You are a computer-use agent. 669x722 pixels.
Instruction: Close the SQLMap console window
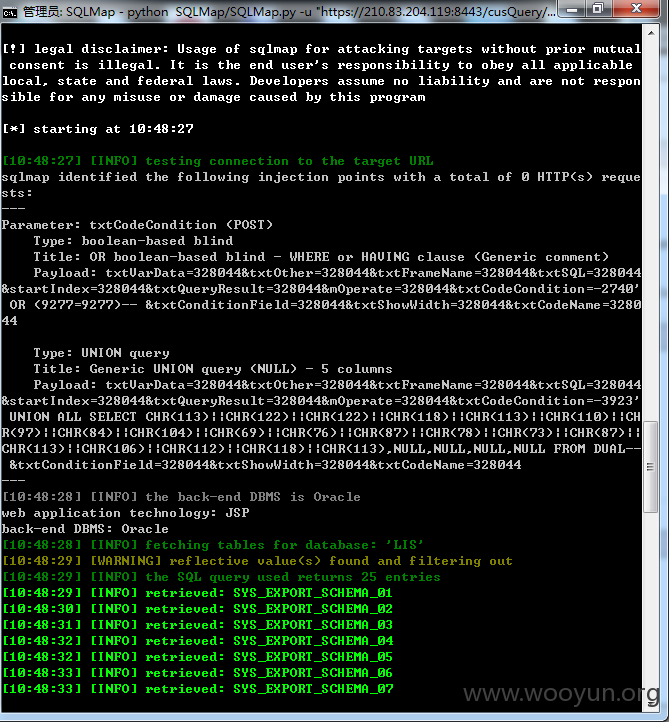pos(637,9)
